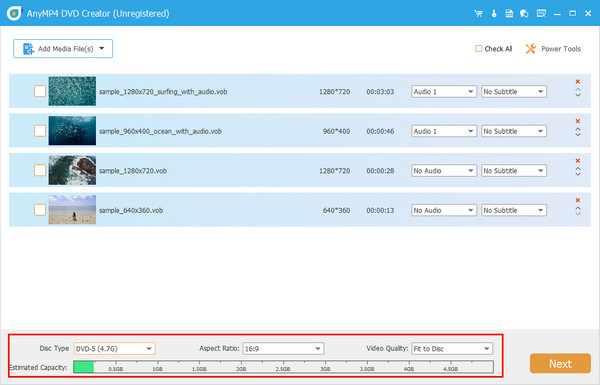This screenshot has height=385, width=600.
Task: Click the AnyMP4 app logo
Action: point(14,13)
